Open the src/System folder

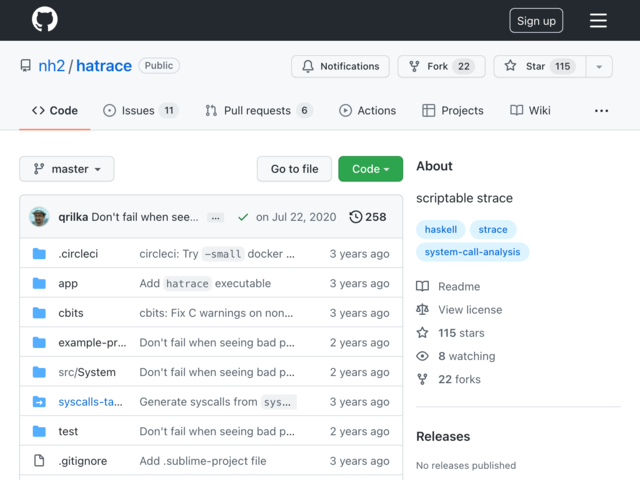[x=87, y=372]
